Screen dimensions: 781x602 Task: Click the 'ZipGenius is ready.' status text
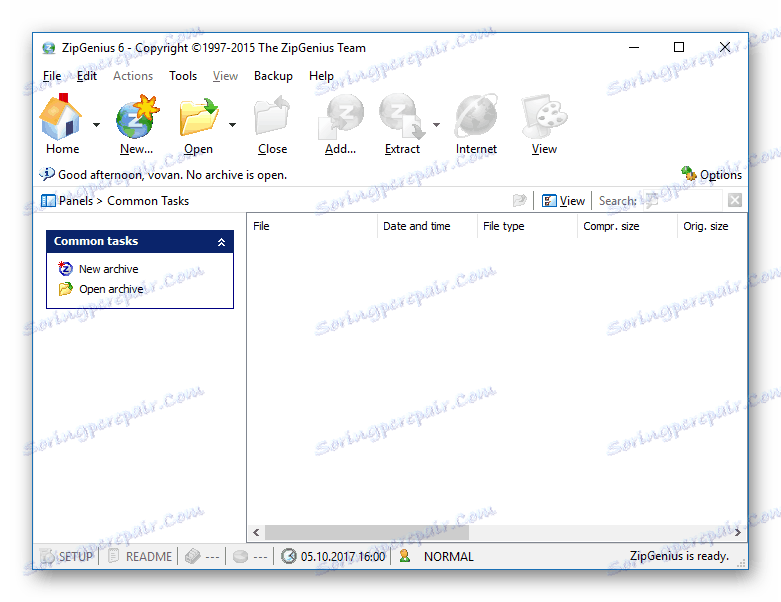click(x=679, y=556)
